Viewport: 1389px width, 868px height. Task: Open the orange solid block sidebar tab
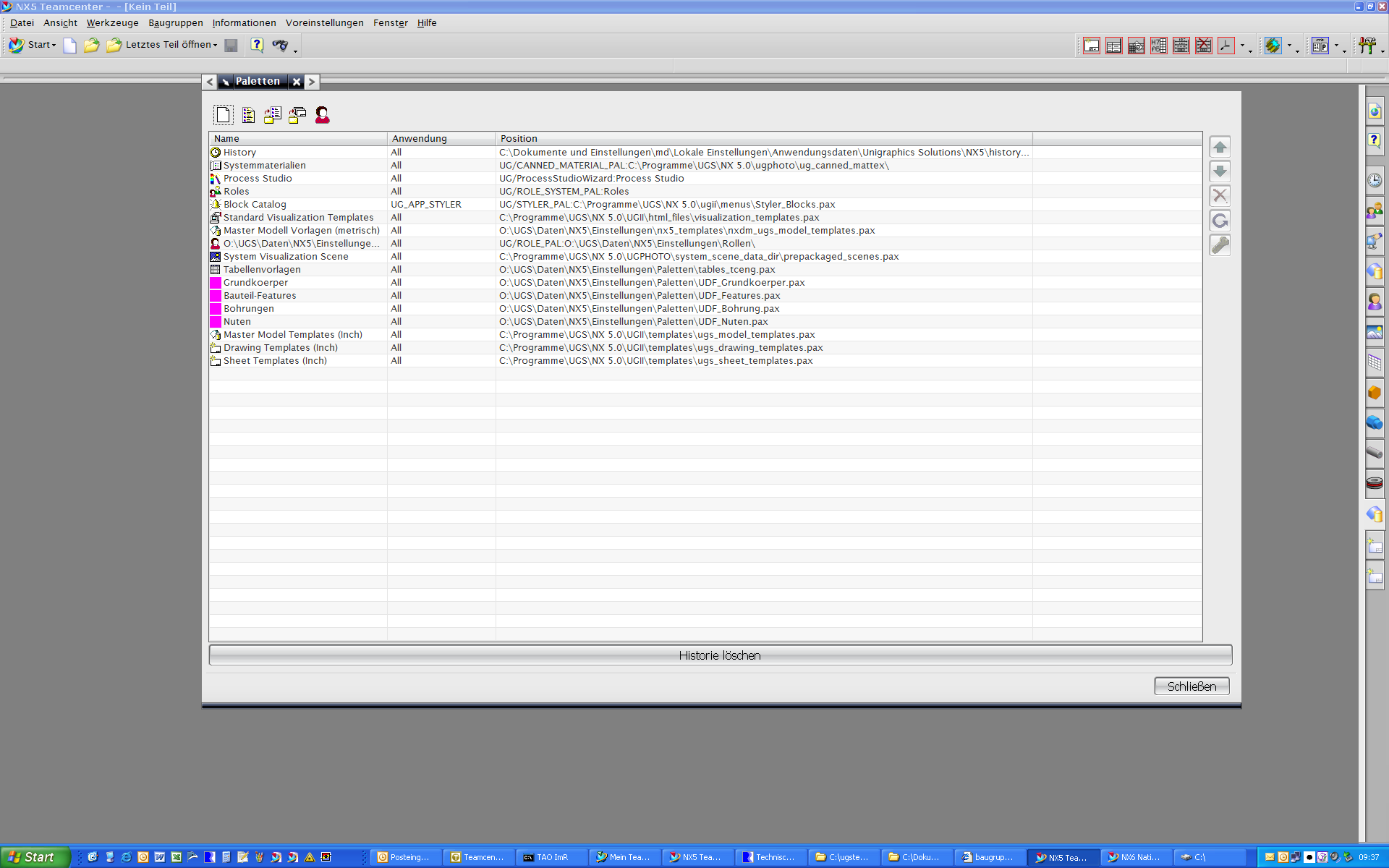[x=1375, y=393]
